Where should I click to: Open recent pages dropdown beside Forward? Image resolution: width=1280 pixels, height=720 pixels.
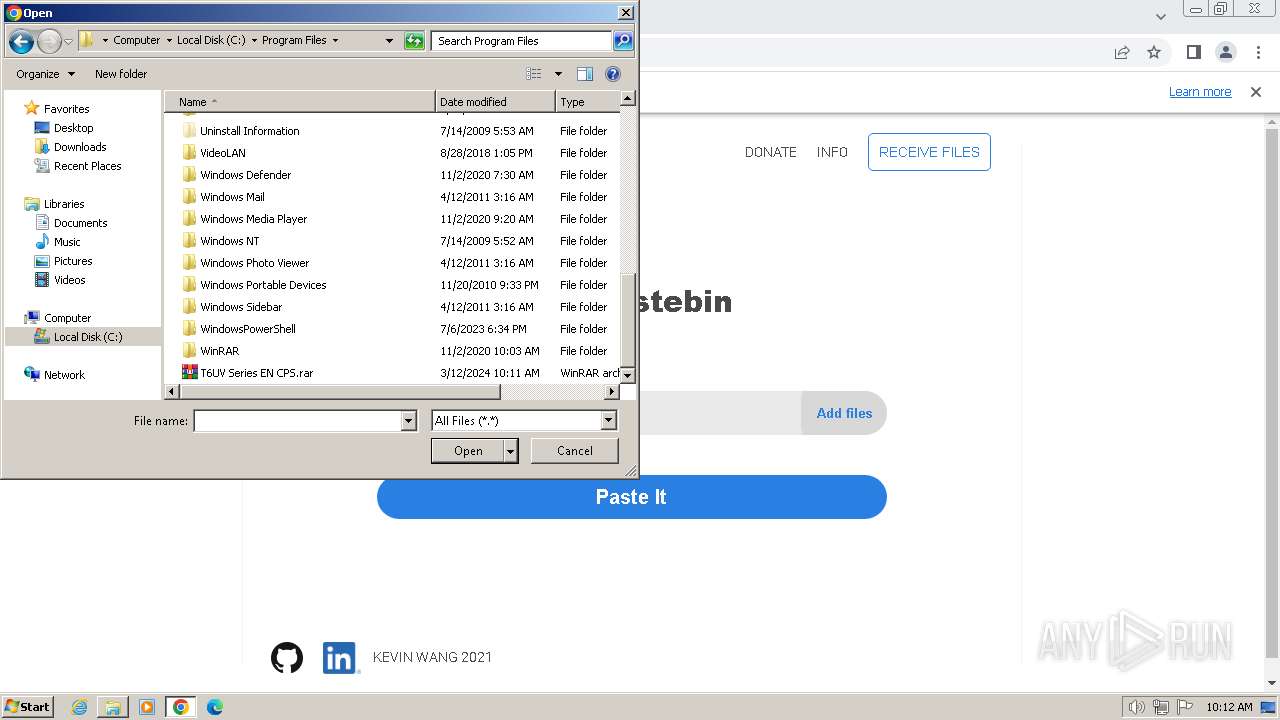pyautogui.click(x=68, y=41)
